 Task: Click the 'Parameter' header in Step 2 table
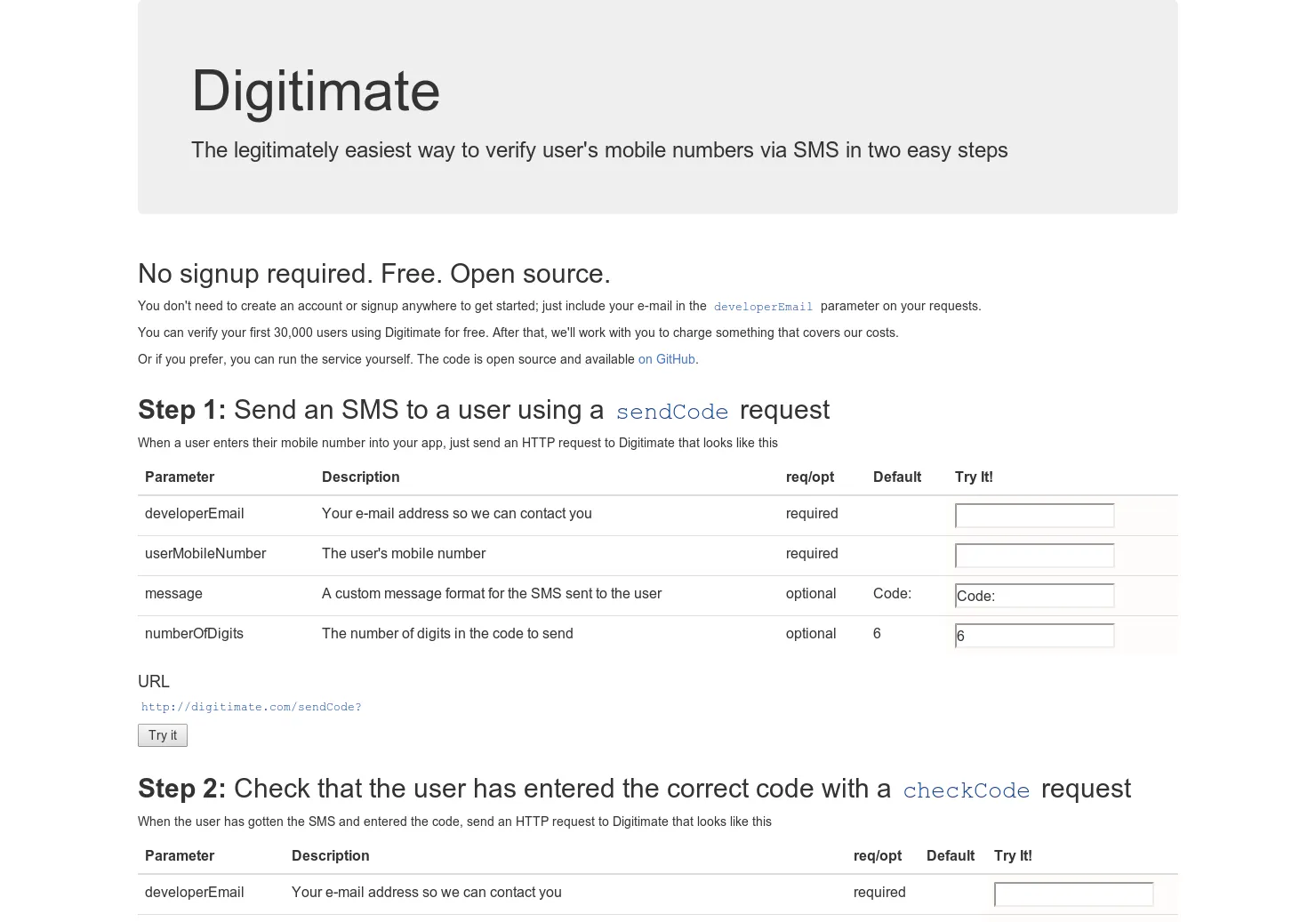click(180, 856)
